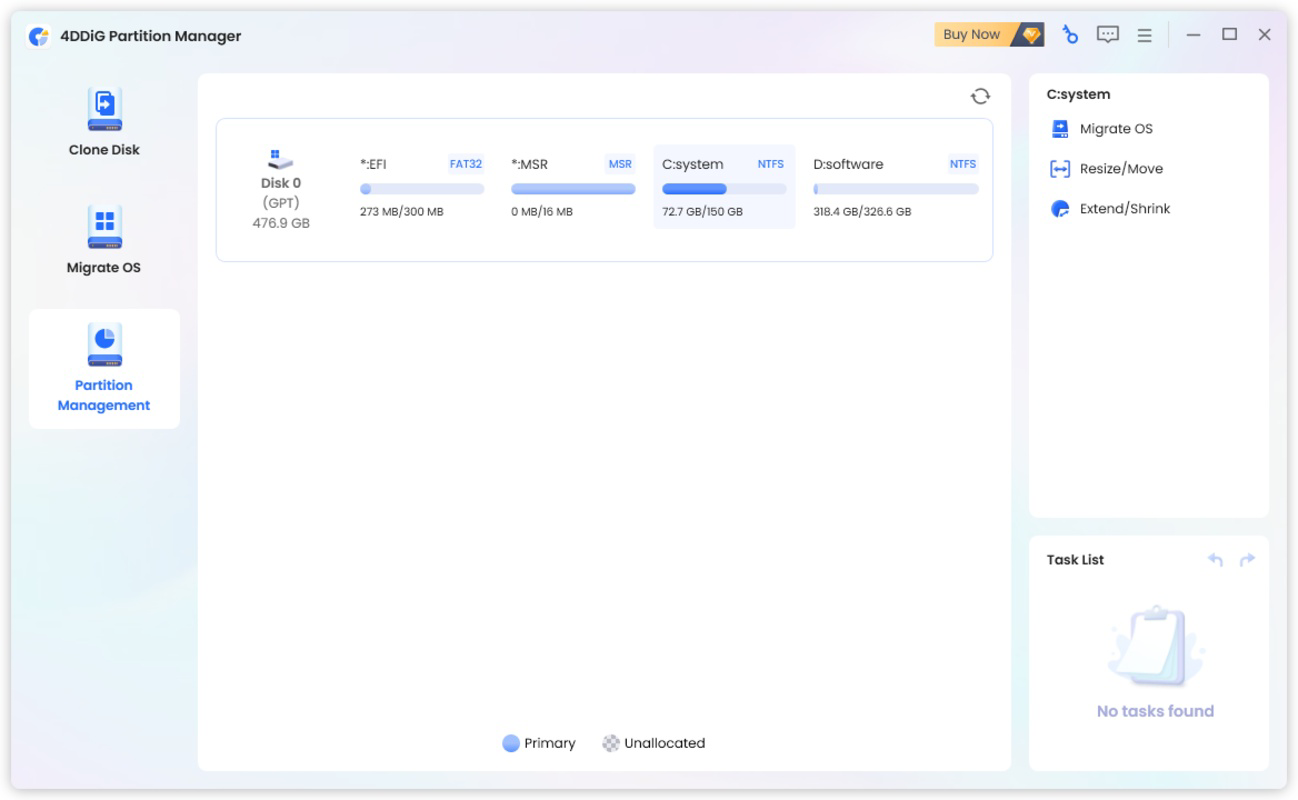
Task: Click the Extend/Shrink icon
Action: pyautogui.click(x=1060, y=209)
